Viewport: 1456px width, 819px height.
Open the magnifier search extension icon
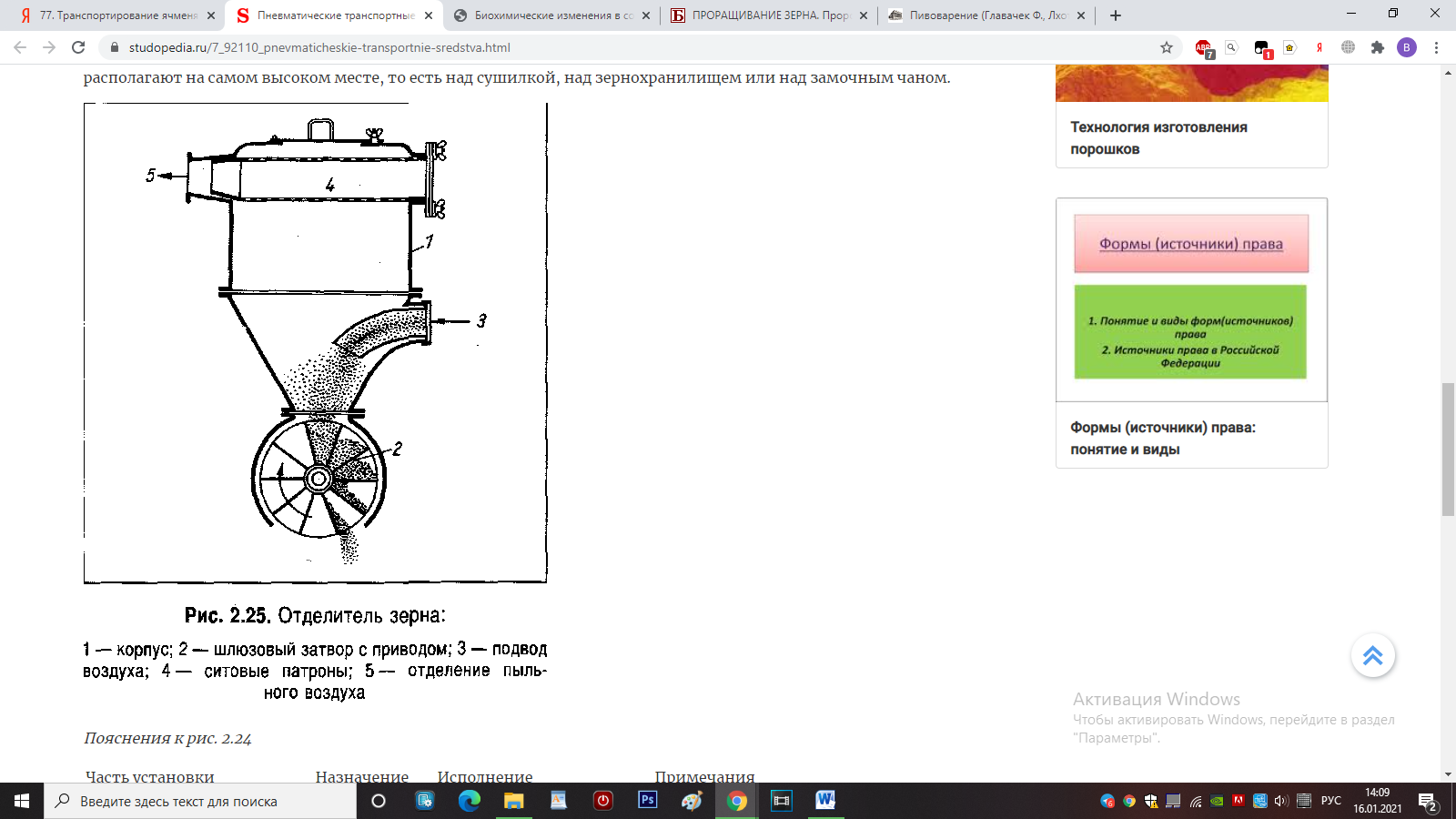[x=1231, y=47]
